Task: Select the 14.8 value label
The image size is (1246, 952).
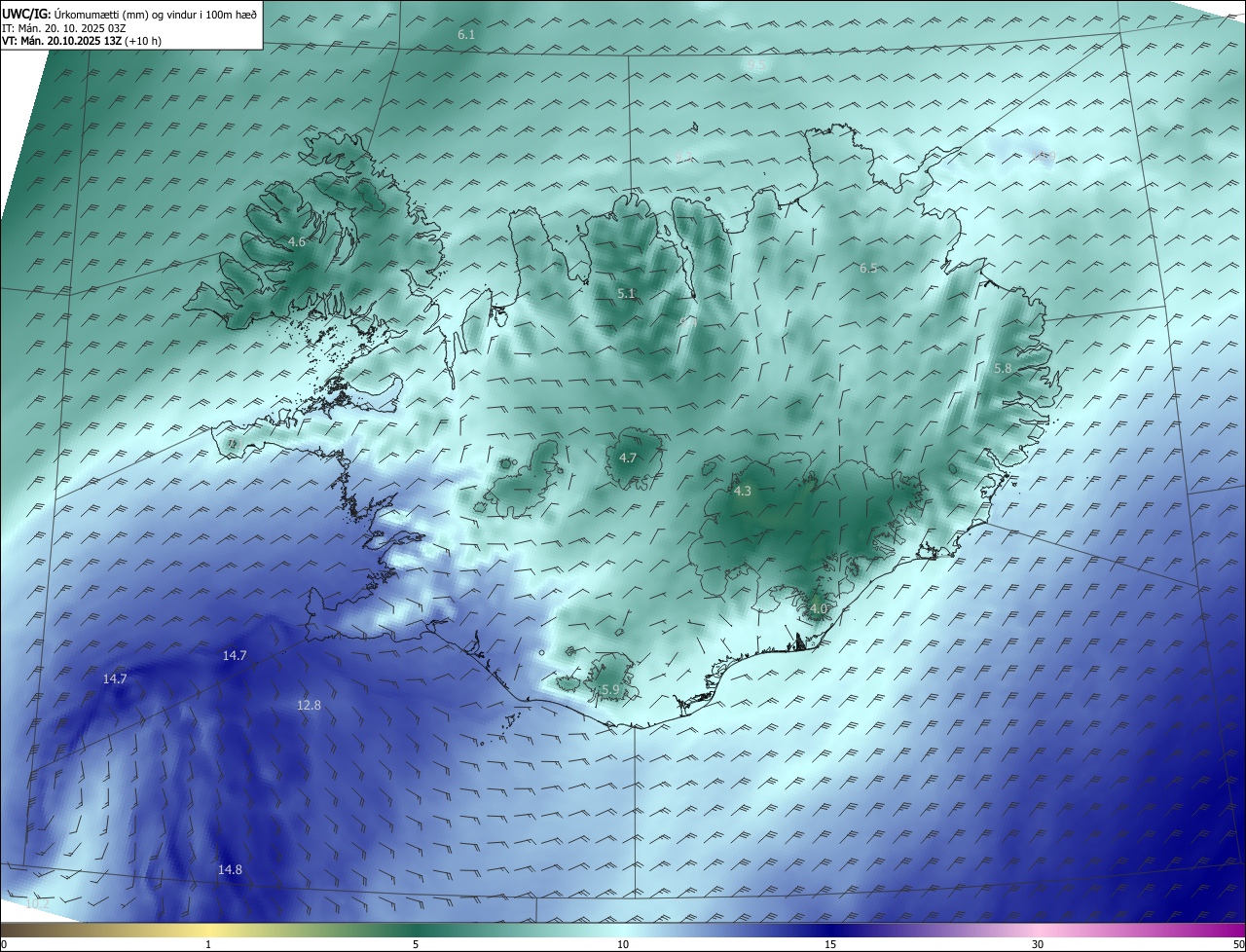Action: (230, 869)
